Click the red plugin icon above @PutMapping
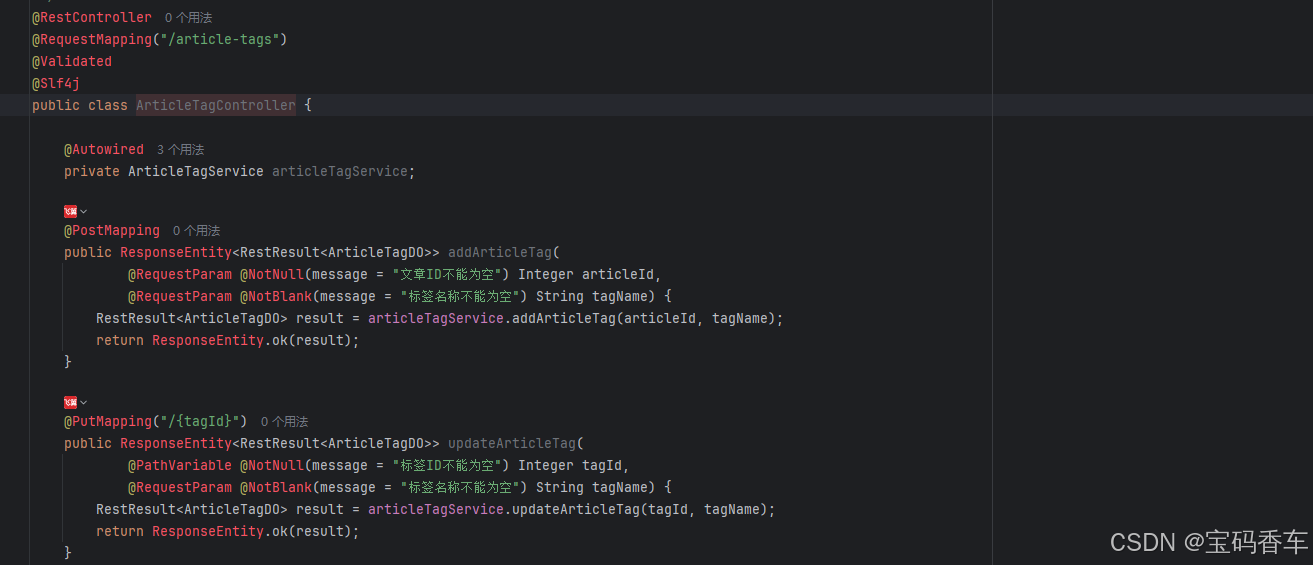The width and height of the screenshot is (1313, 565). (x=70, y=402)
